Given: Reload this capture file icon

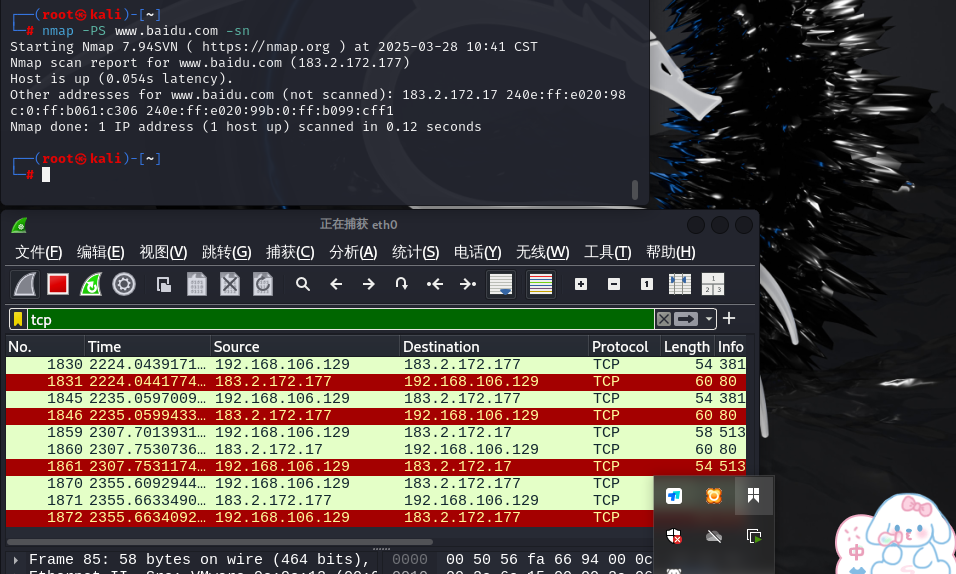Looking at the screenshot, I should click(262, 284).
